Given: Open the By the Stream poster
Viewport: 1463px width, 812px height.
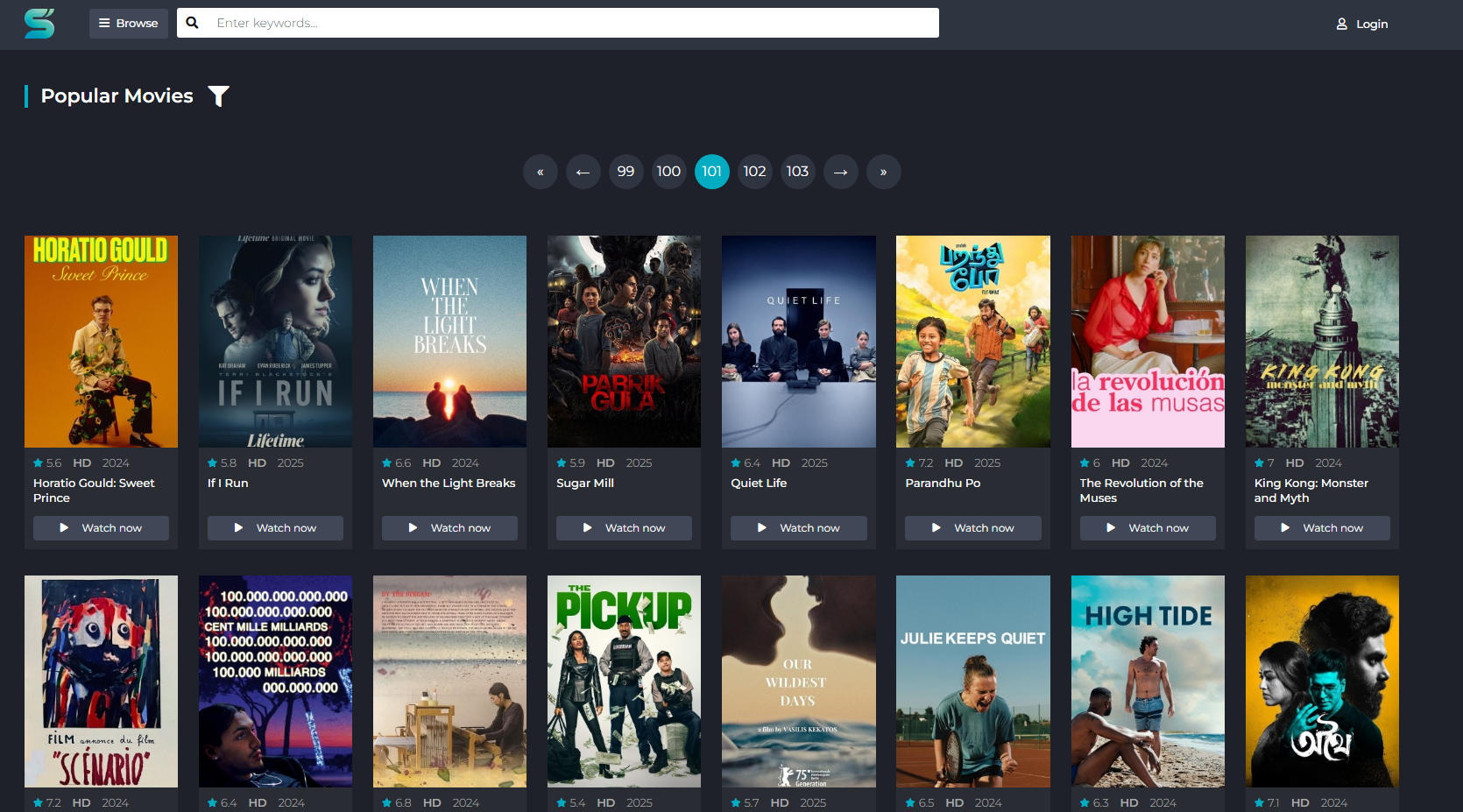Looking at the screenshot, I should pyautogui.click(x=449, y=681).
